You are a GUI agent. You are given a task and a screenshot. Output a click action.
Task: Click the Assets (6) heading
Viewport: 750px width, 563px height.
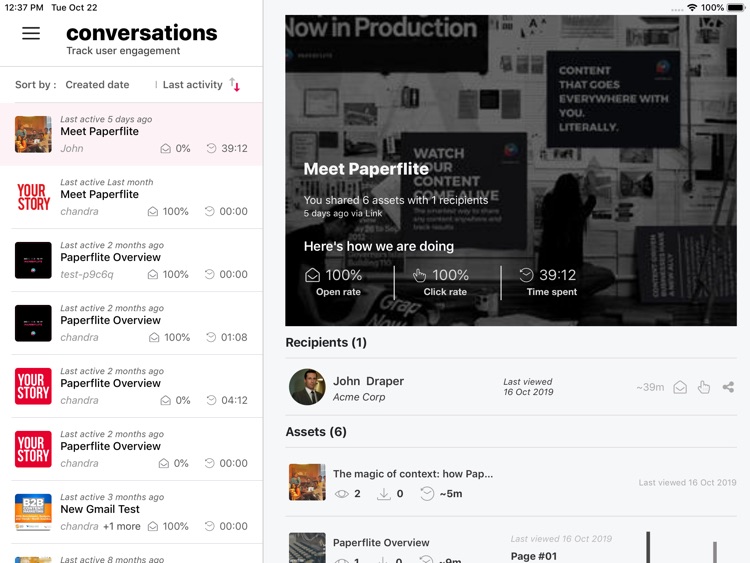click(316, 432)
